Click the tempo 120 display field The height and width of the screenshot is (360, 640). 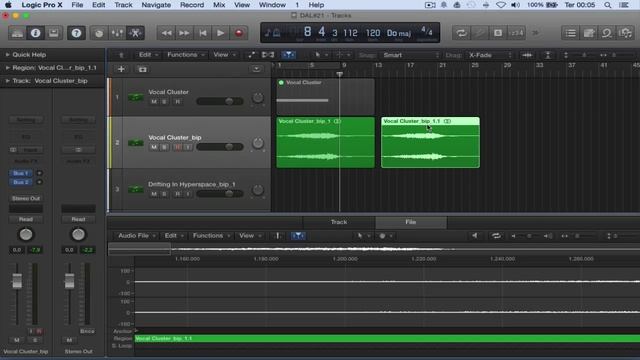tap(373, 33)
